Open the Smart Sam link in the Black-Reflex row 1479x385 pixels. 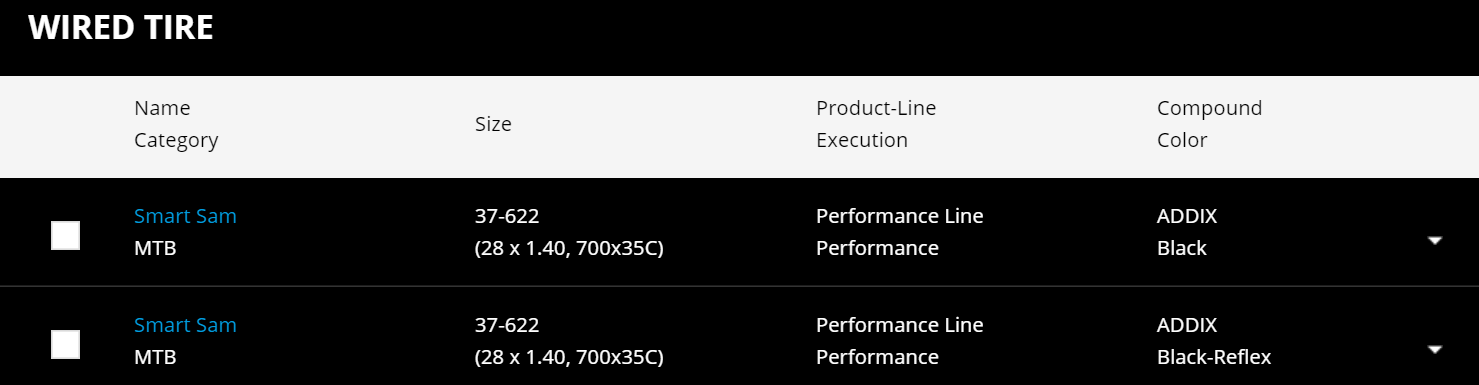tap(185, 325)
